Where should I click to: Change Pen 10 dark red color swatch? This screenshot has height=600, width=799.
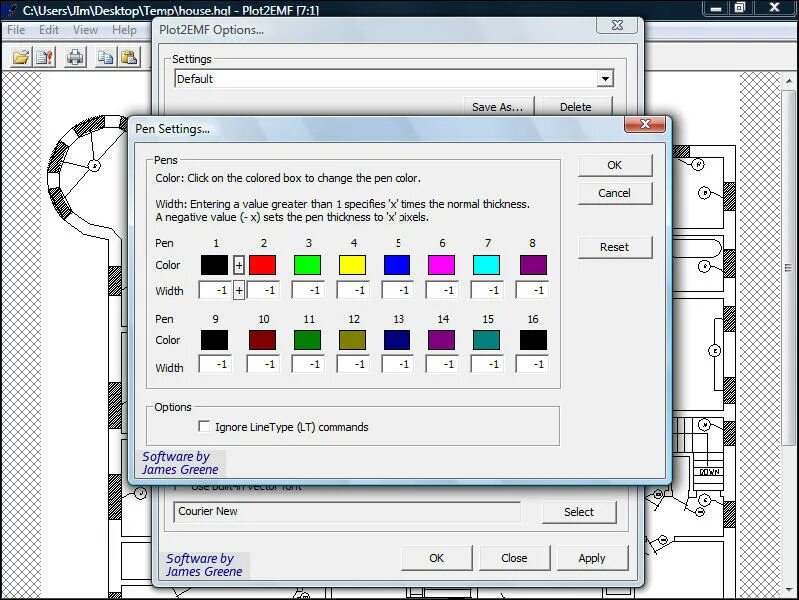262,340
